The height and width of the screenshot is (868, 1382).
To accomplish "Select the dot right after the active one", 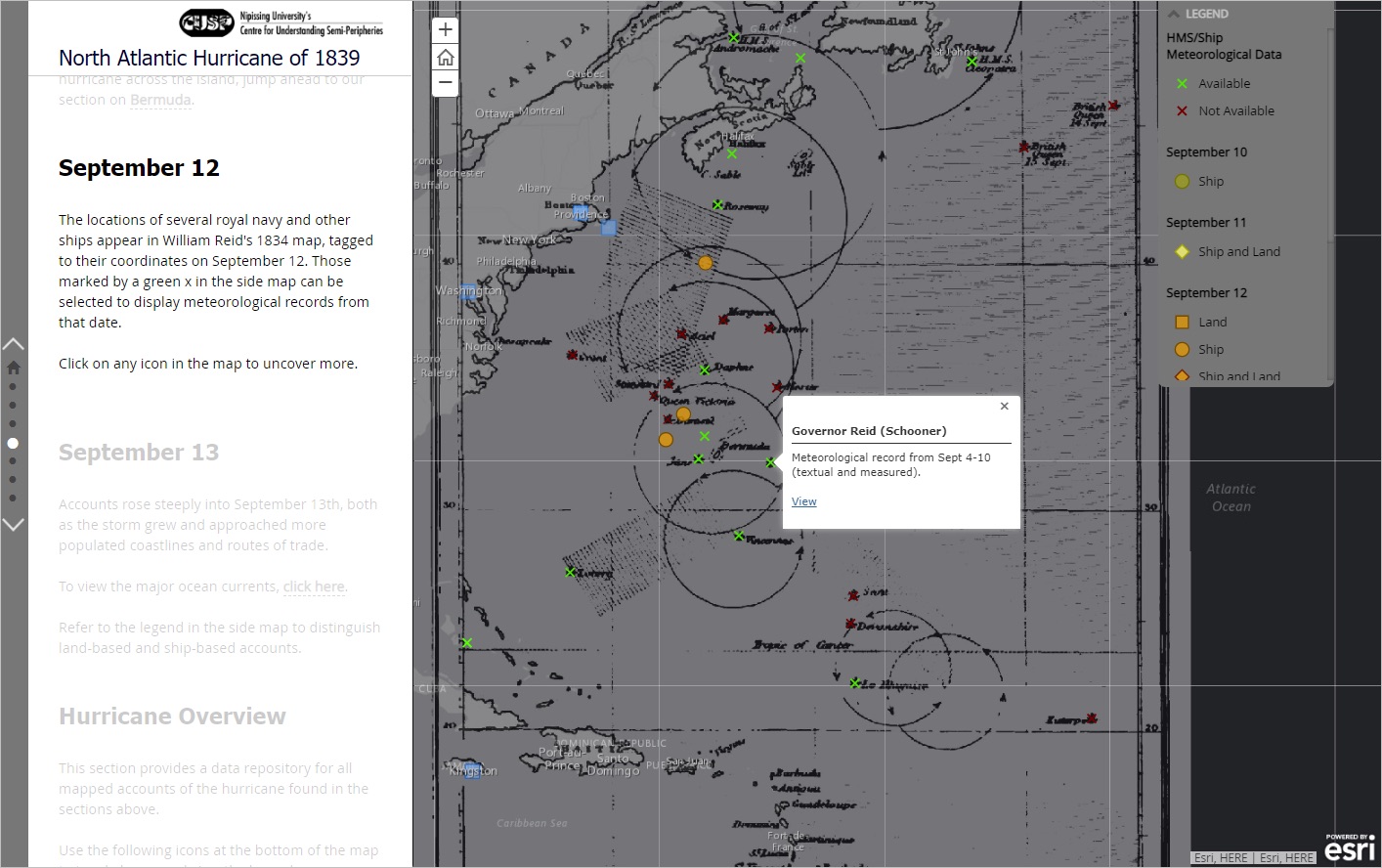I will [13, 461].
